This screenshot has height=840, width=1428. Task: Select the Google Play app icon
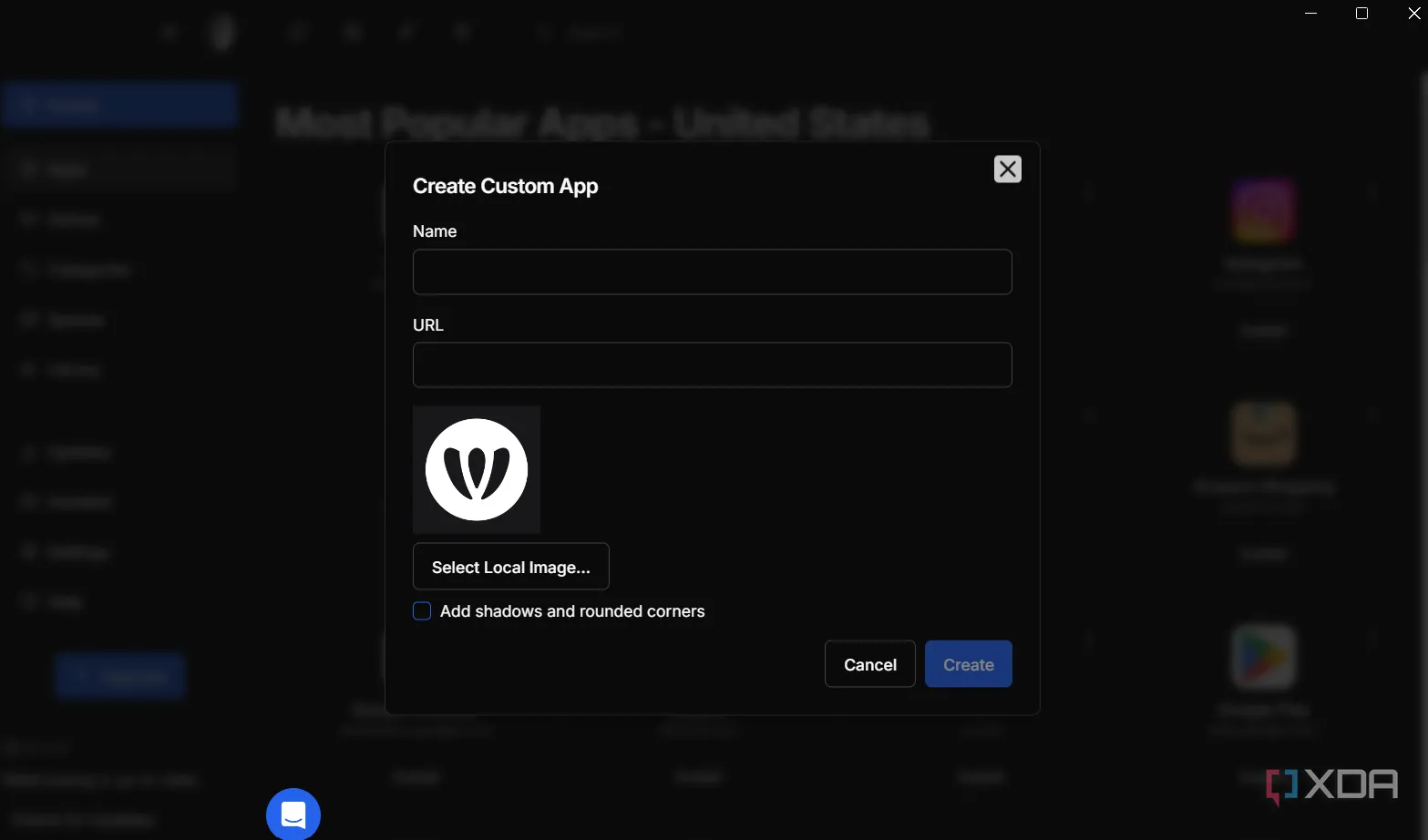click(x=1263, y=657)
